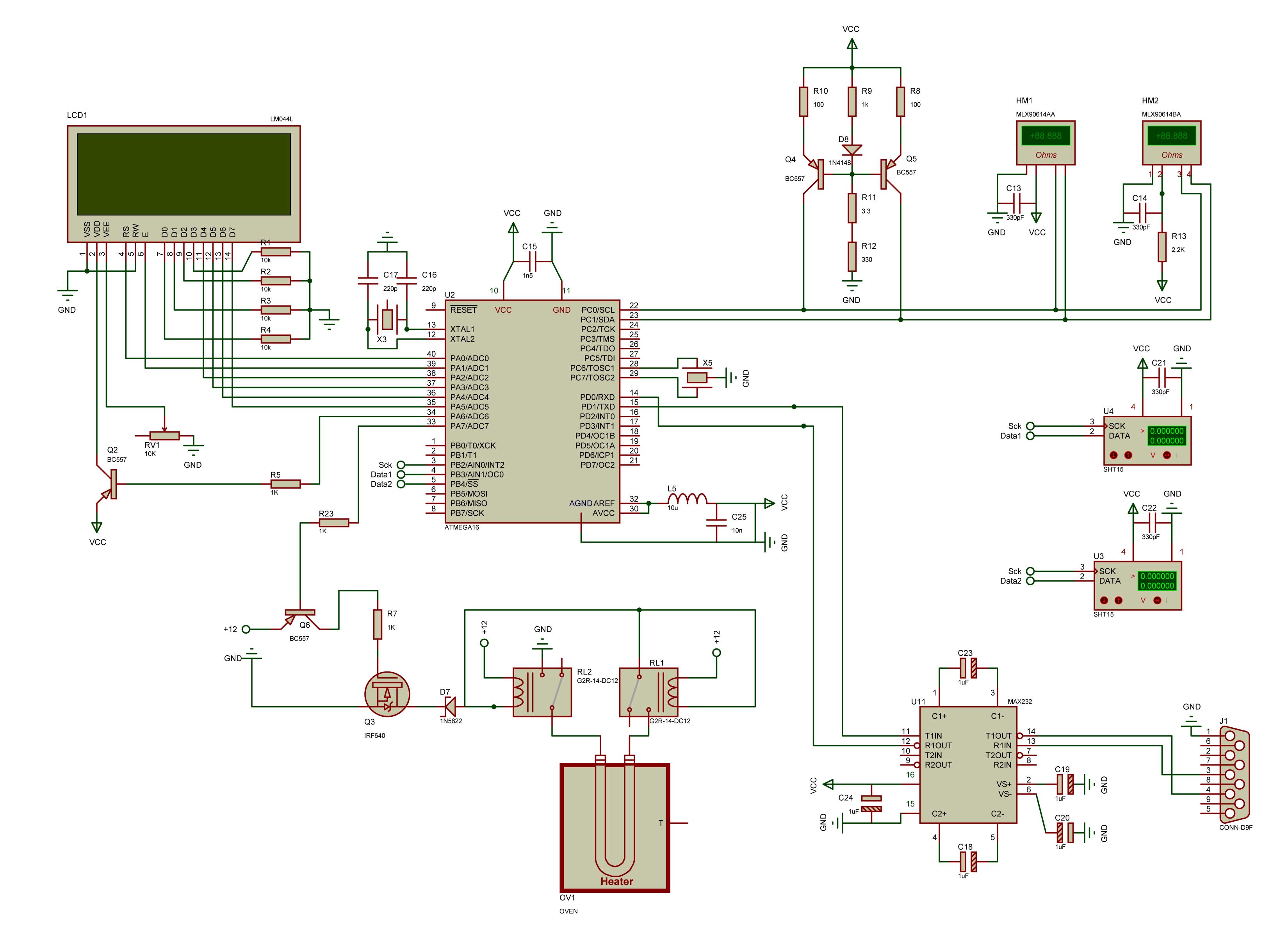Click the CONN-D9F label text
1288x949 pixels.
click(x=1236, y=827)
